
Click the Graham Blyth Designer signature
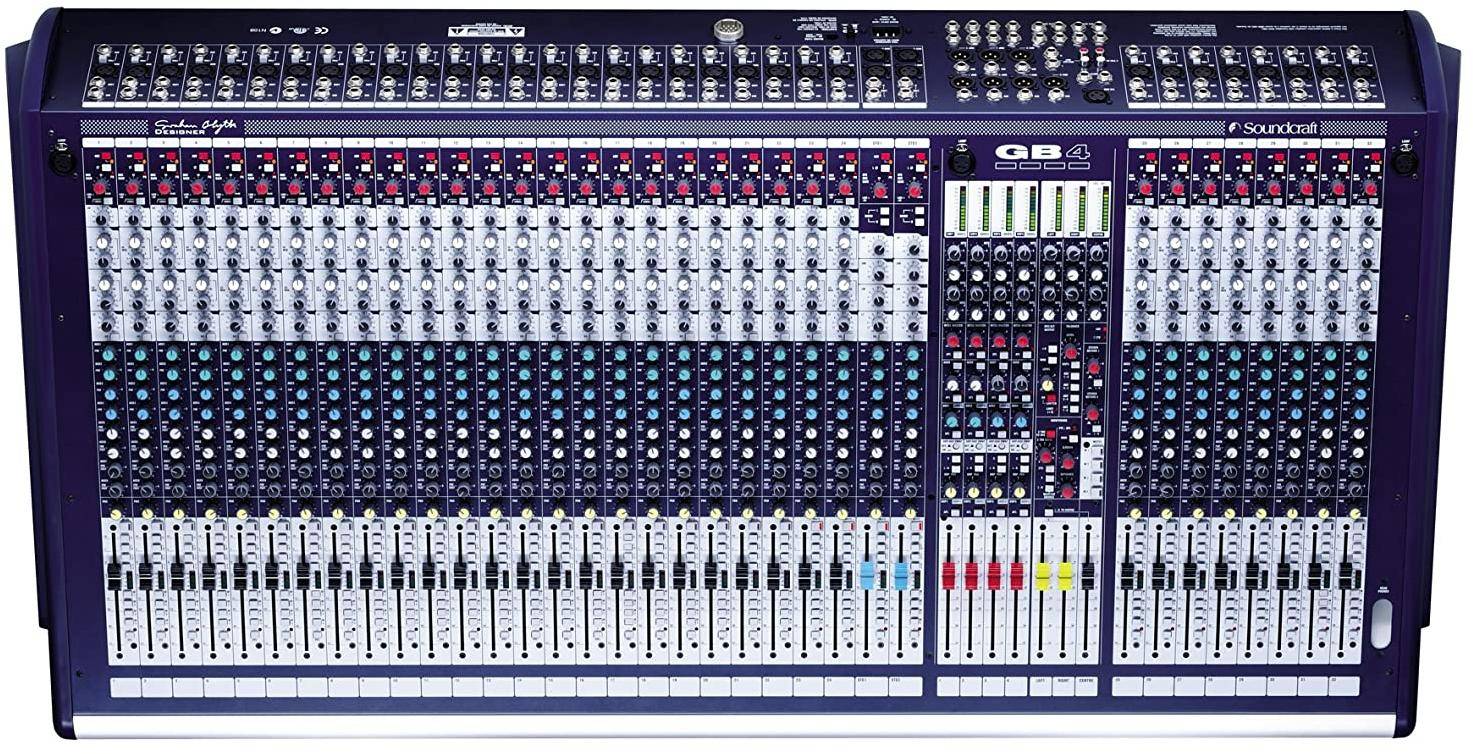click(x=195, y=127)
